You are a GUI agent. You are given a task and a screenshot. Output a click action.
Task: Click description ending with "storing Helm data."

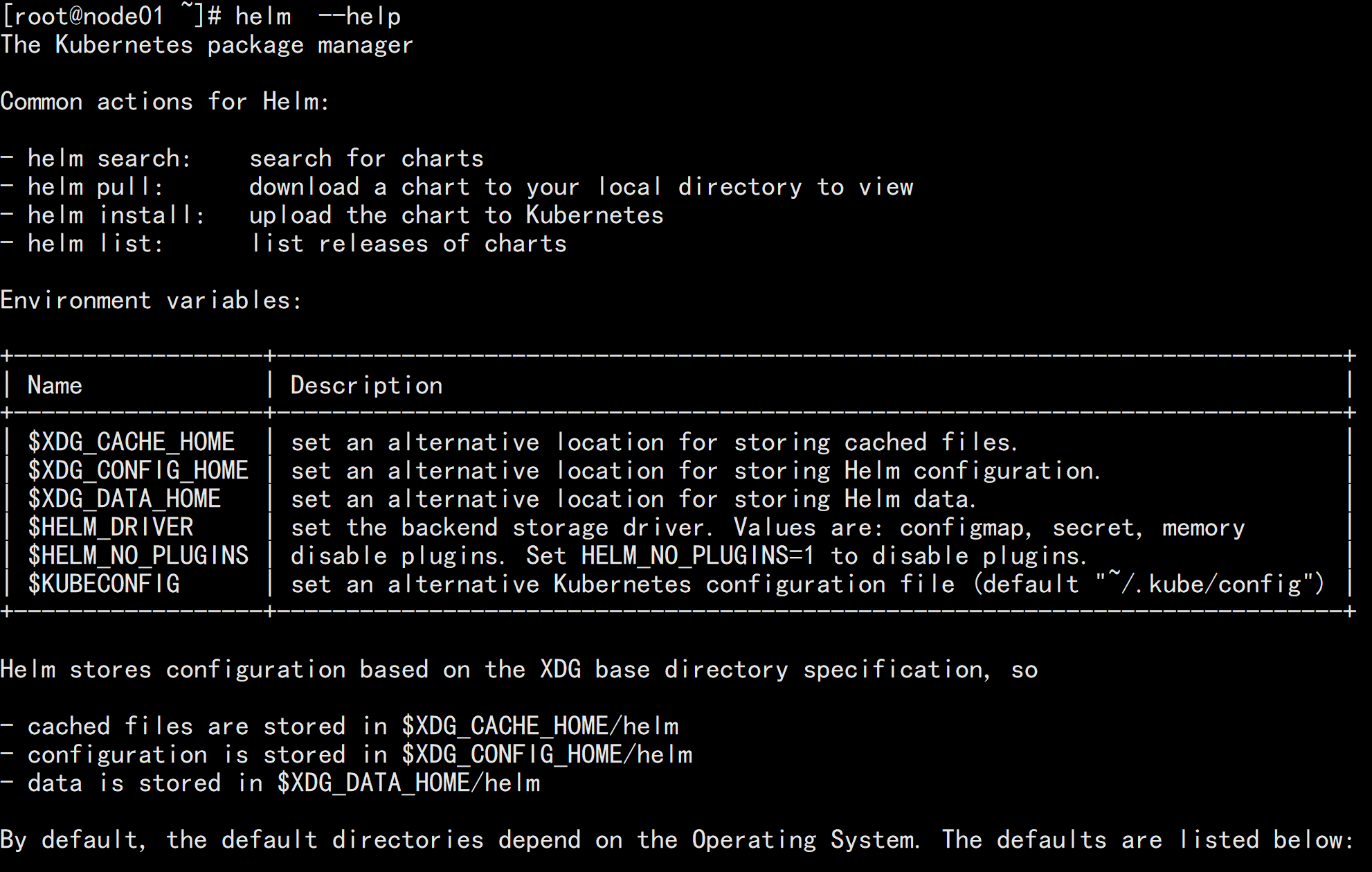[x=633, y=499]
